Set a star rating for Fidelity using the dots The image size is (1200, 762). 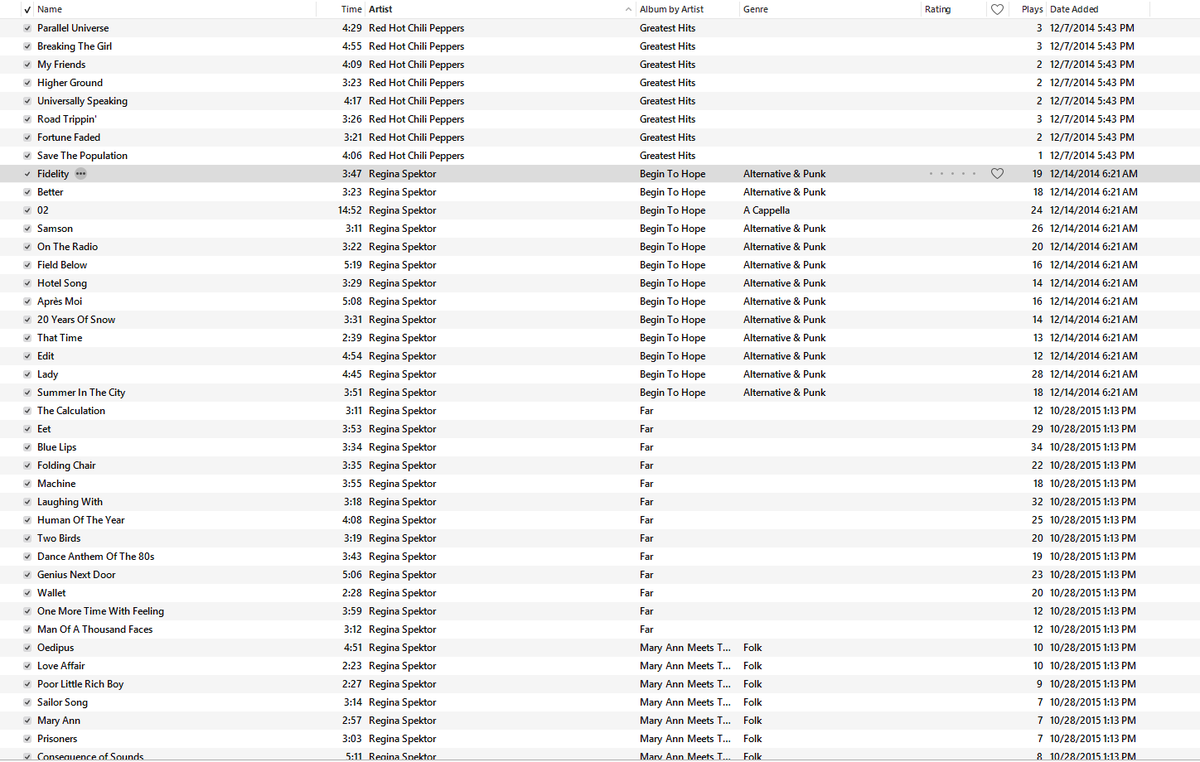point(952,174)
